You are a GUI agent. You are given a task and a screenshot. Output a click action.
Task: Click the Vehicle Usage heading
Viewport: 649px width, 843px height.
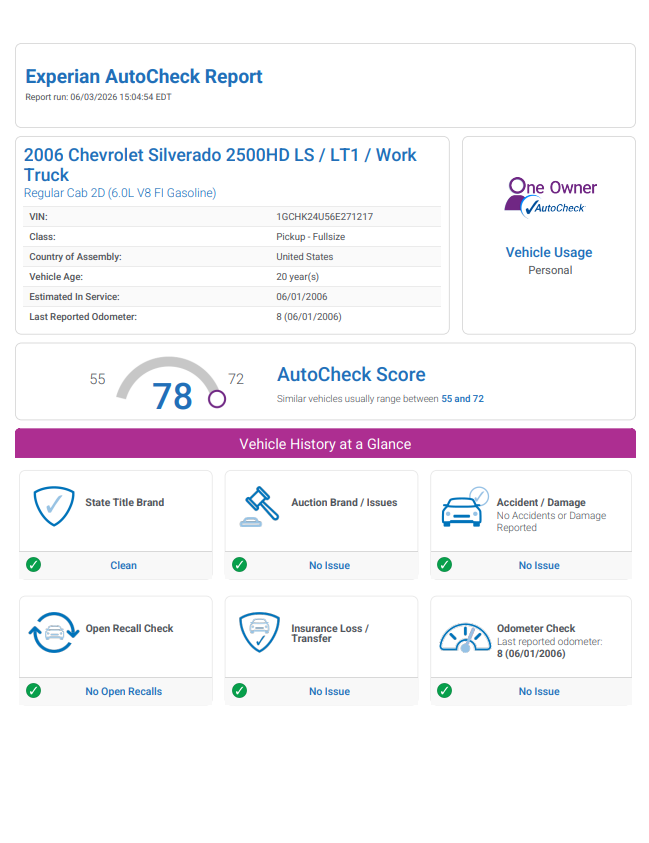tap(549, 252)
